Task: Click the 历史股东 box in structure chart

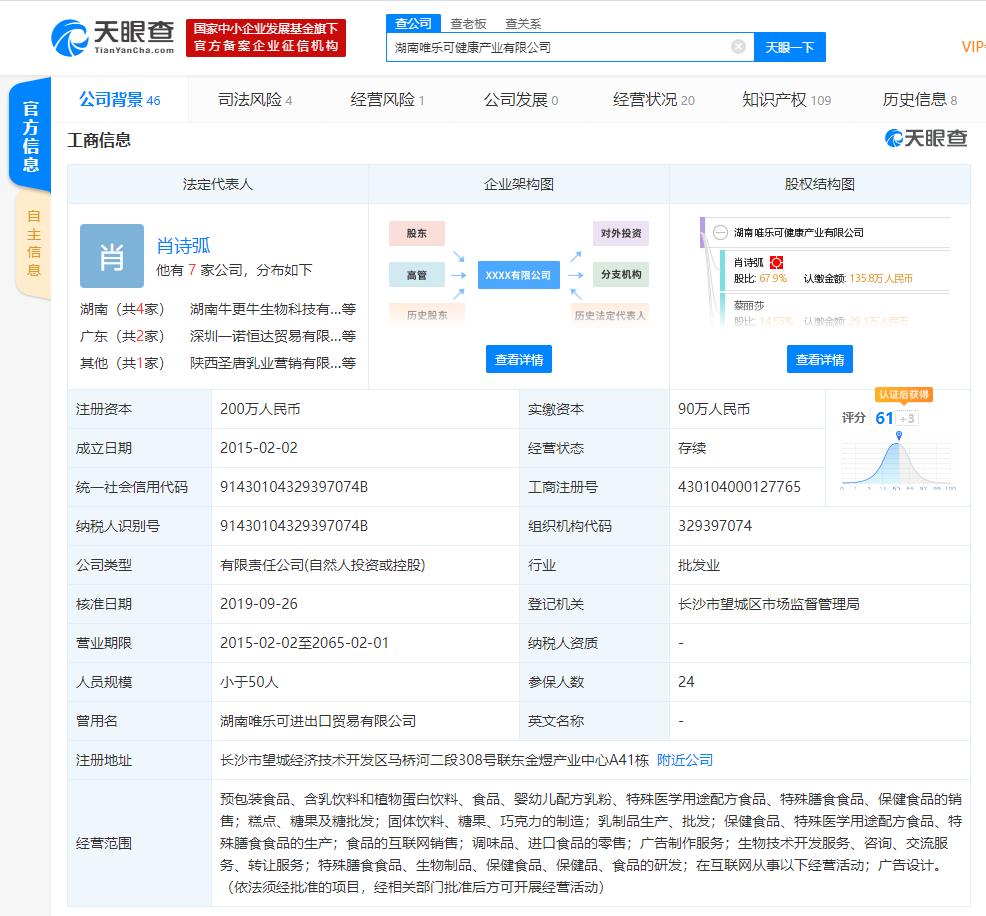Action: [426, 314]
